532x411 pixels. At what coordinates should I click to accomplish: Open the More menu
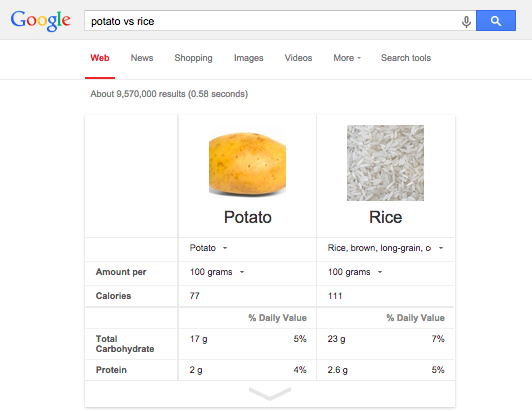click(x=347, y=58)
